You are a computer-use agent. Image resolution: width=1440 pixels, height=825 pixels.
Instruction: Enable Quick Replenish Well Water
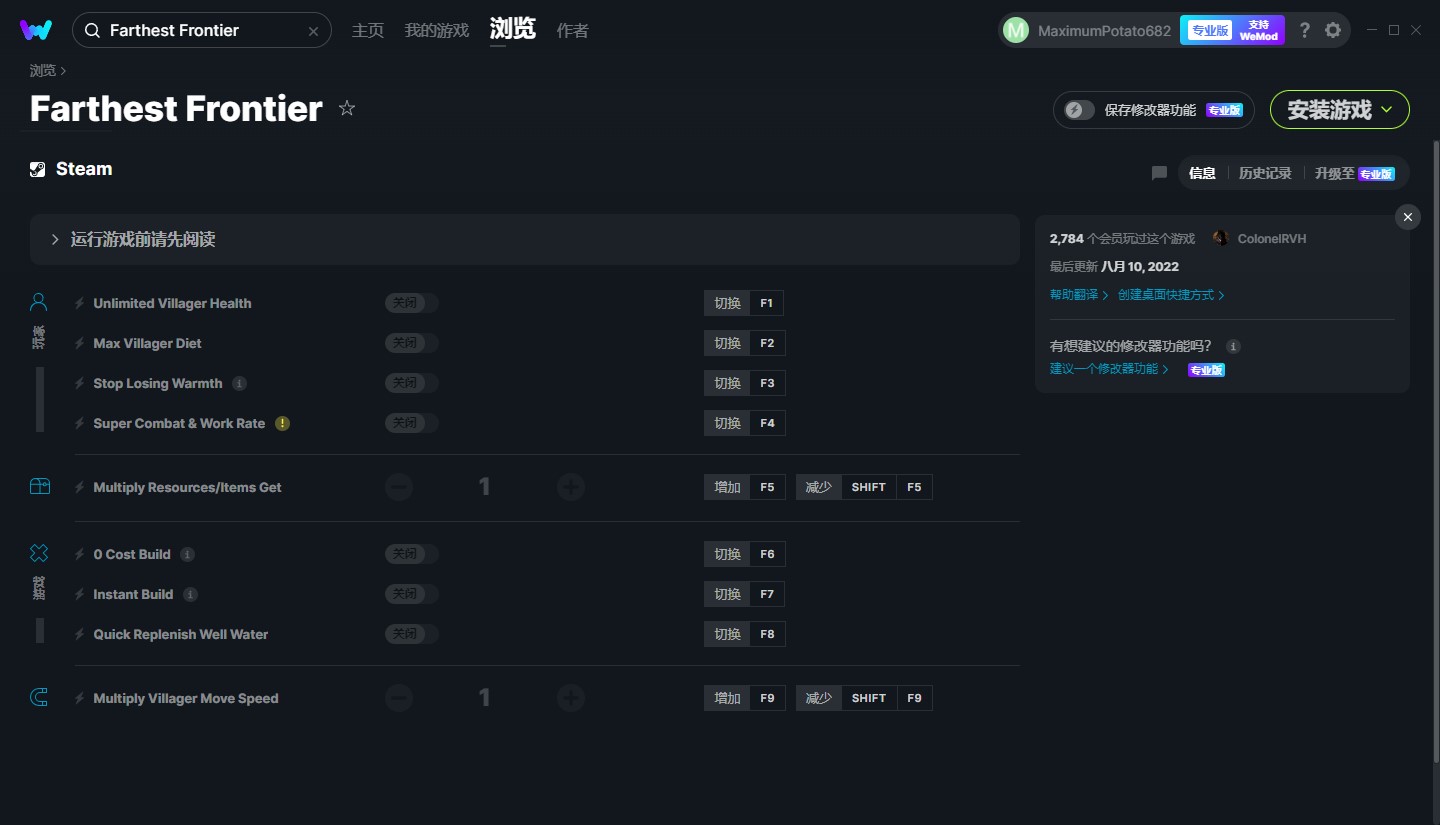tap(411, 634)
